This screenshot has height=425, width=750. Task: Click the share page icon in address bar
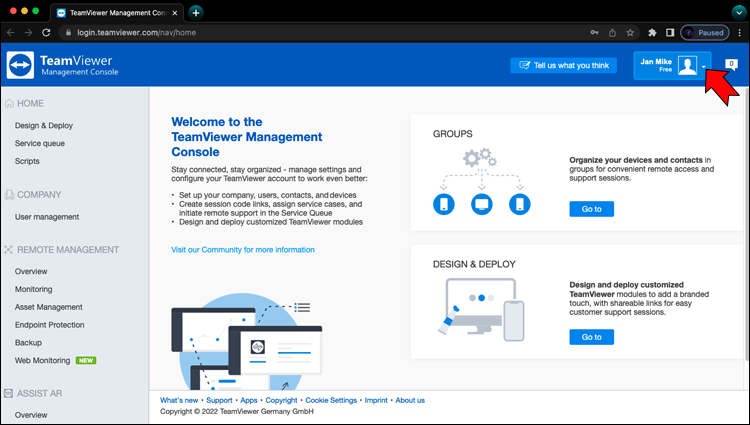(x=612, y=33)
